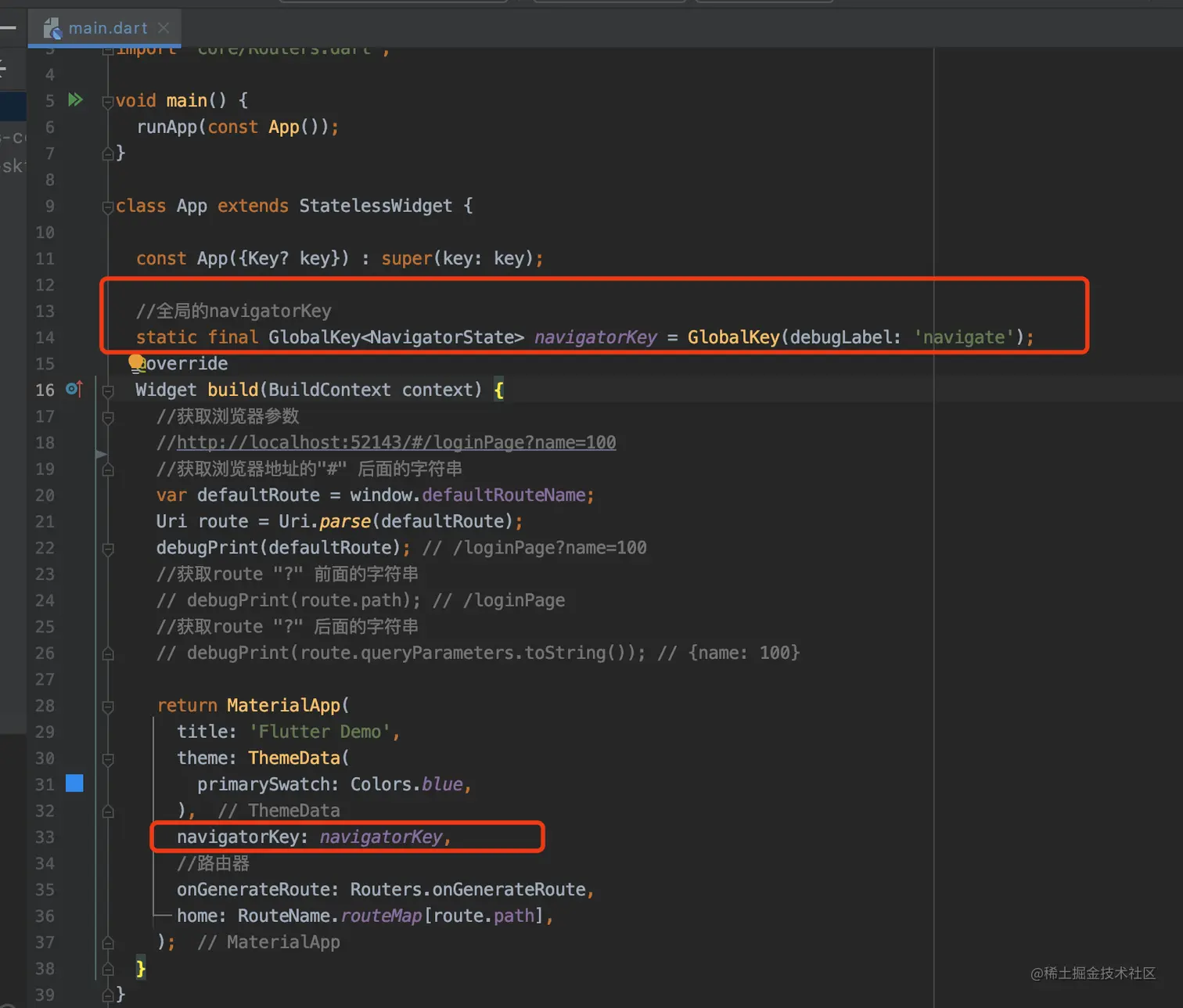This screenshot has height=1008, width=1183.
Task: Run main() using the green gutter arrow
Action: point(75,99)
